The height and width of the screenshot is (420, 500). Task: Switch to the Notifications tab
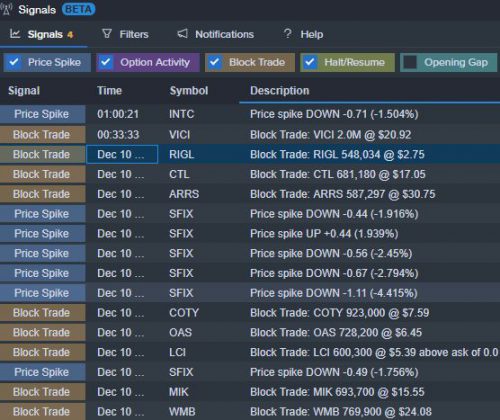tap(215, 34)
